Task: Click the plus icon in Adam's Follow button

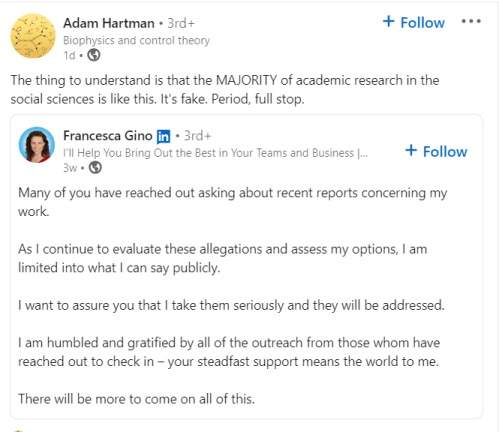Action: [389, 21]
